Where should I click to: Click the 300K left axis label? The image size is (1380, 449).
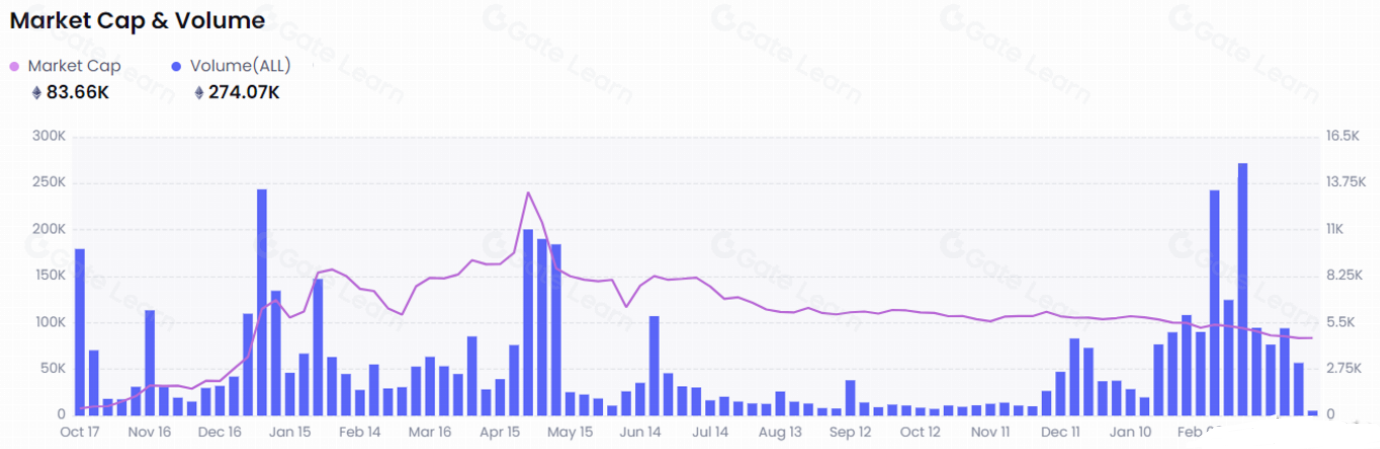tap(48, 136)
